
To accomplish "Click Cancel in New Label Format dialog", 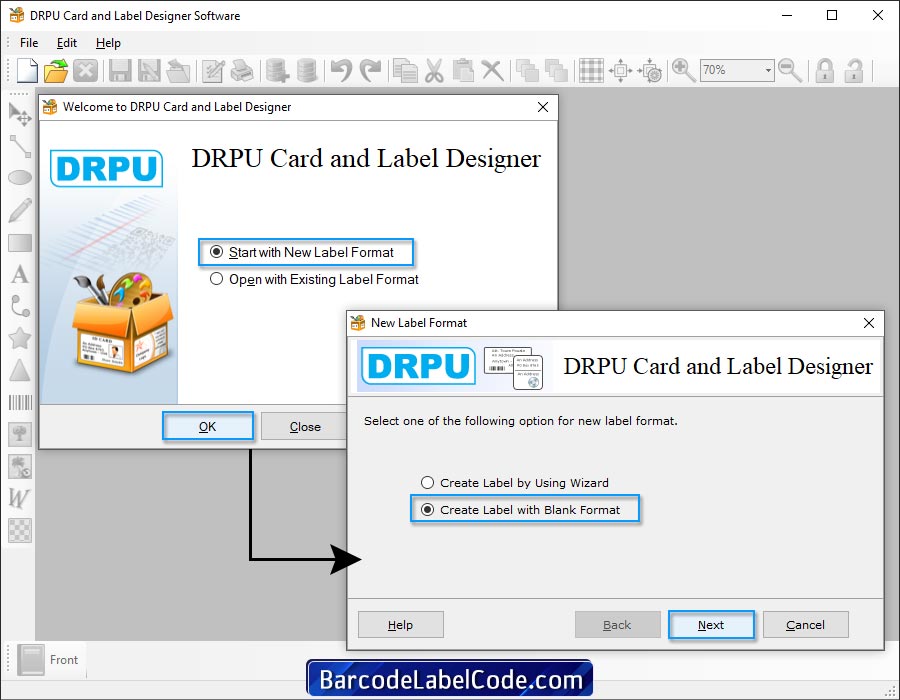I will [805, 625].
